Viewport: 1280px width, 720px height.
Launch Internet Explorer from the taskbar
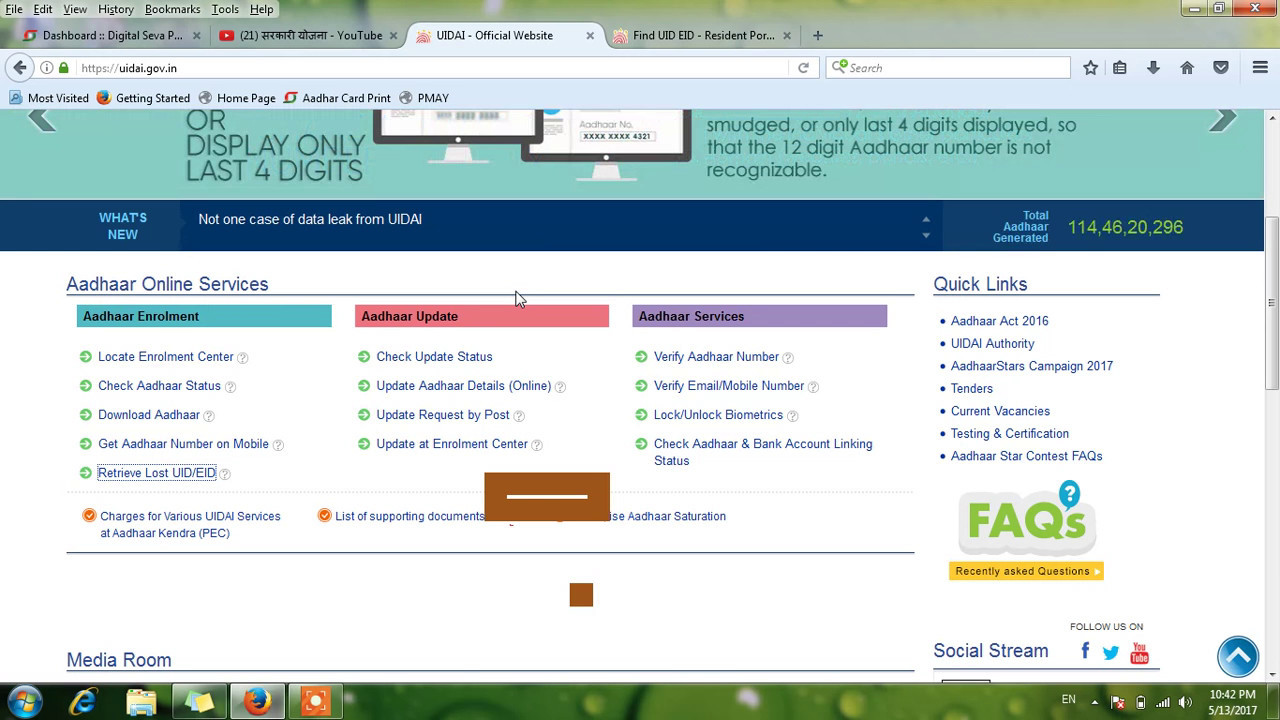[x=83, y=702]
